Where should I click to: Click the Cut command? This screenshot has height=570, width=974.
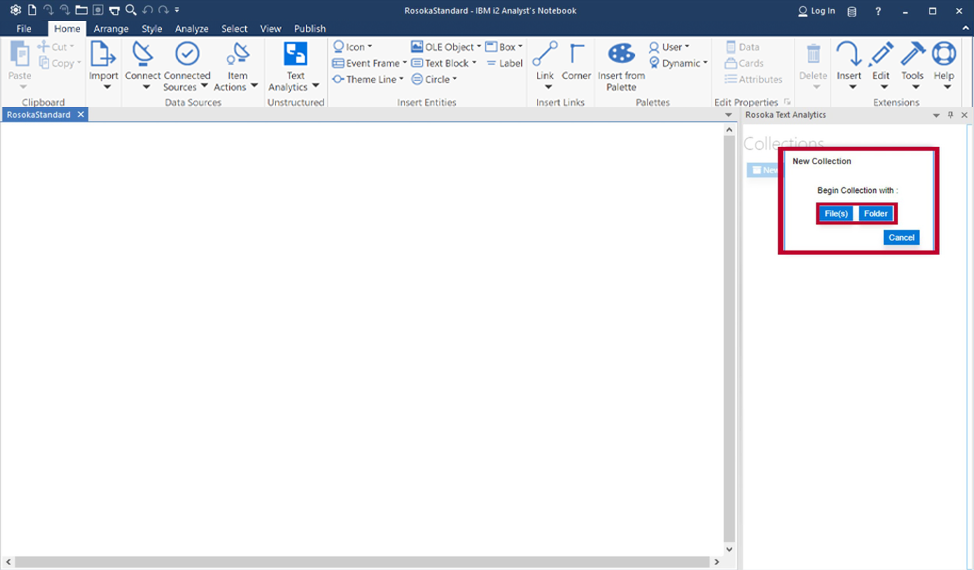[x=55, y=47]
